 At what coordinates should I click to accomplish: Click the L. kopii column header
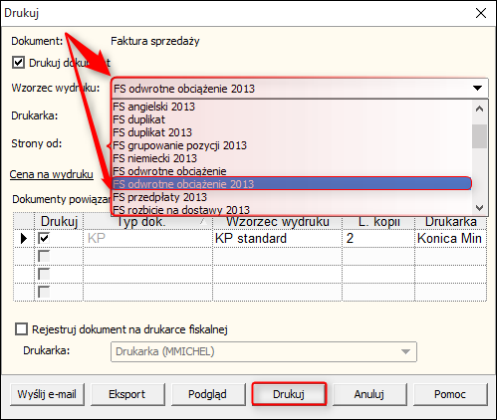pos(378,221)
